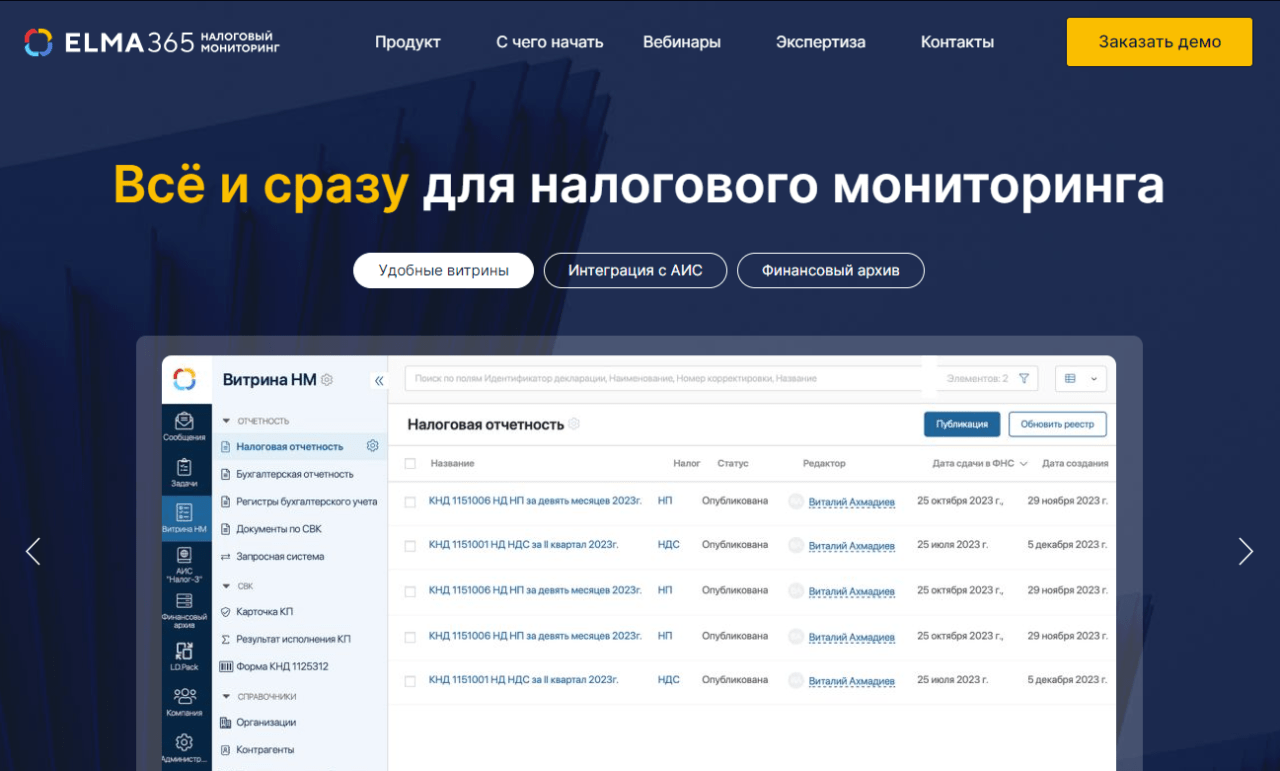
Task: Tick the select-all checkbox next to Название
Action: 410,464
